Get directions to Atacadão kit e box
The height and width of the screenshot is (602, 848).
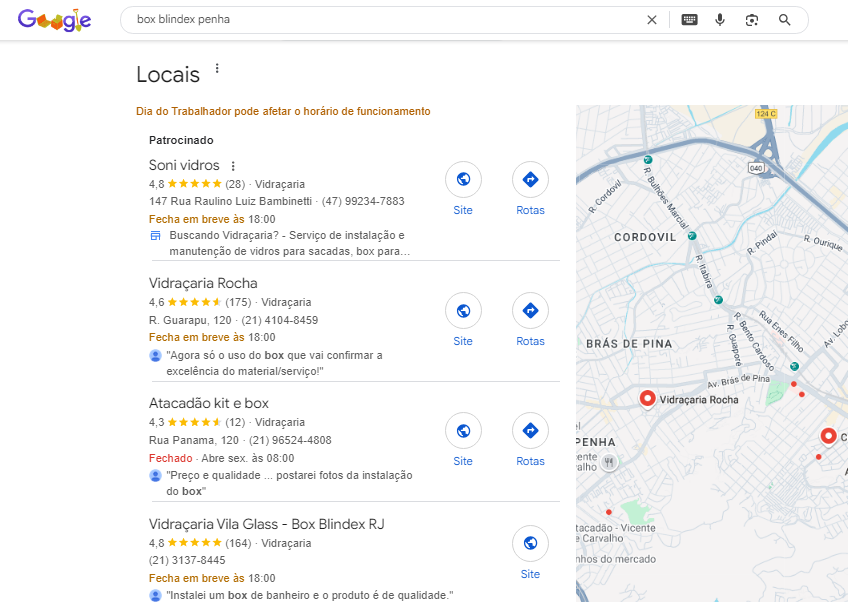[530, 431]
